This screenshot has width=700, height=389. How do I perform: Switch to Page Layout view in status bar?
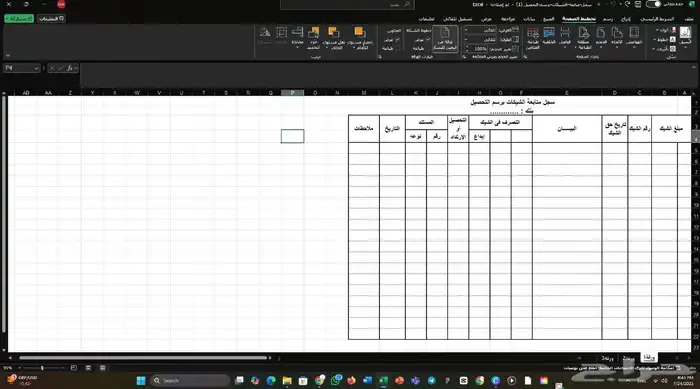88,368
